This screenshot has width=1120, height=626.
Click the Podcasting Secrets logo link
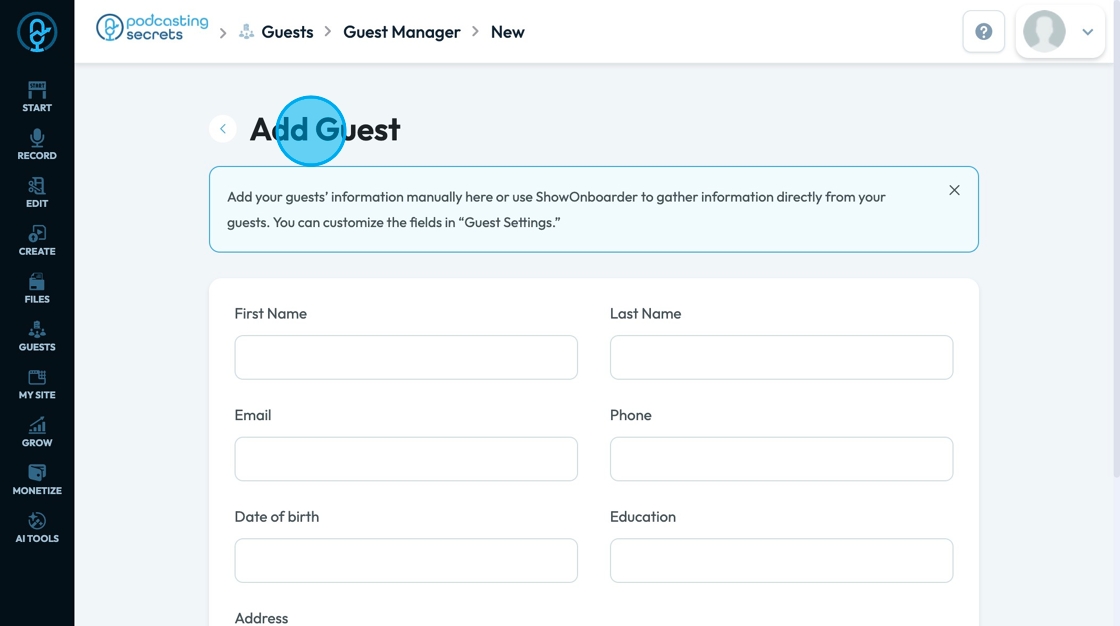click(153, 28)
